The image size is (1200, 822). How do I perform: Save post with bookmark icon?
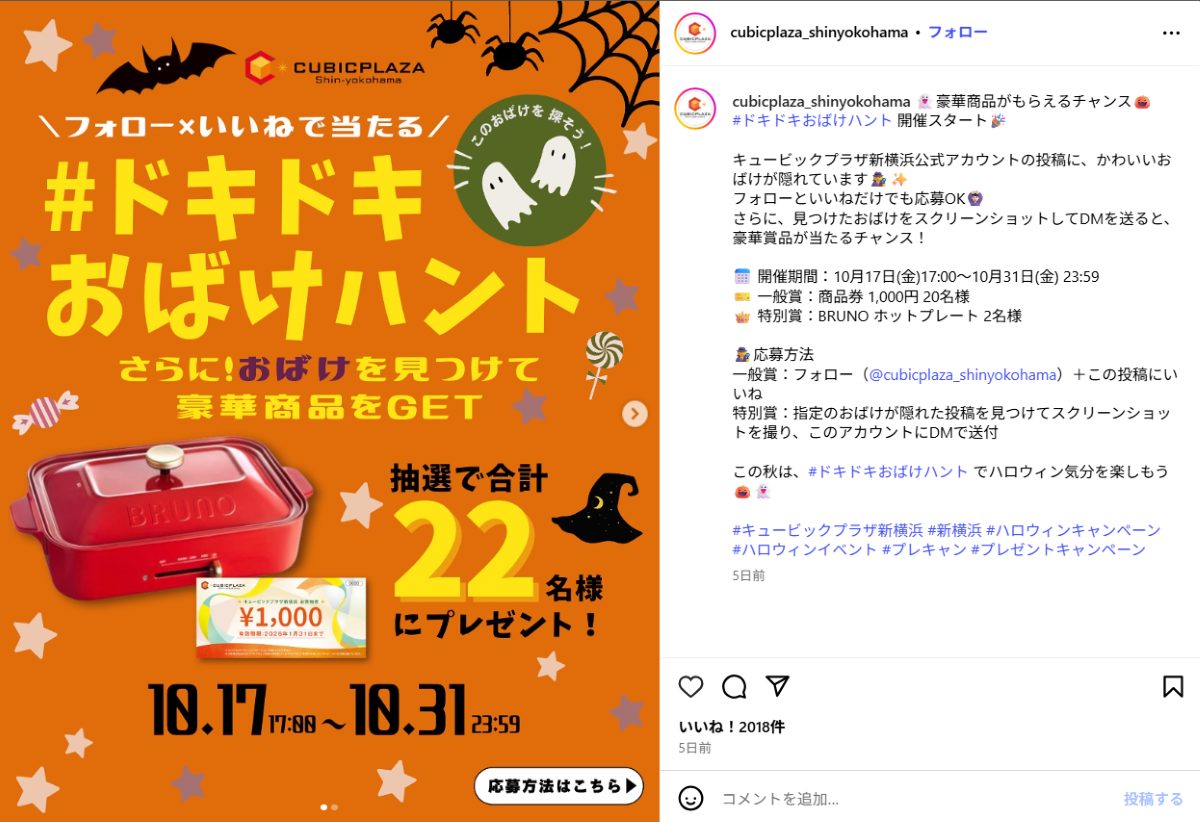pyautogui.click(x=1173, y=686)
